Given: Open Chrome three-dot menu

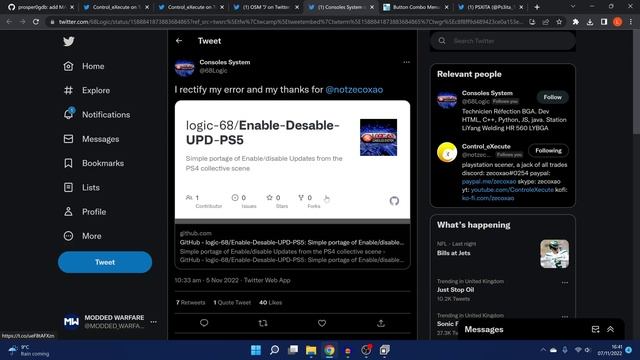Looking at the screenshot, I should (631, 22).
